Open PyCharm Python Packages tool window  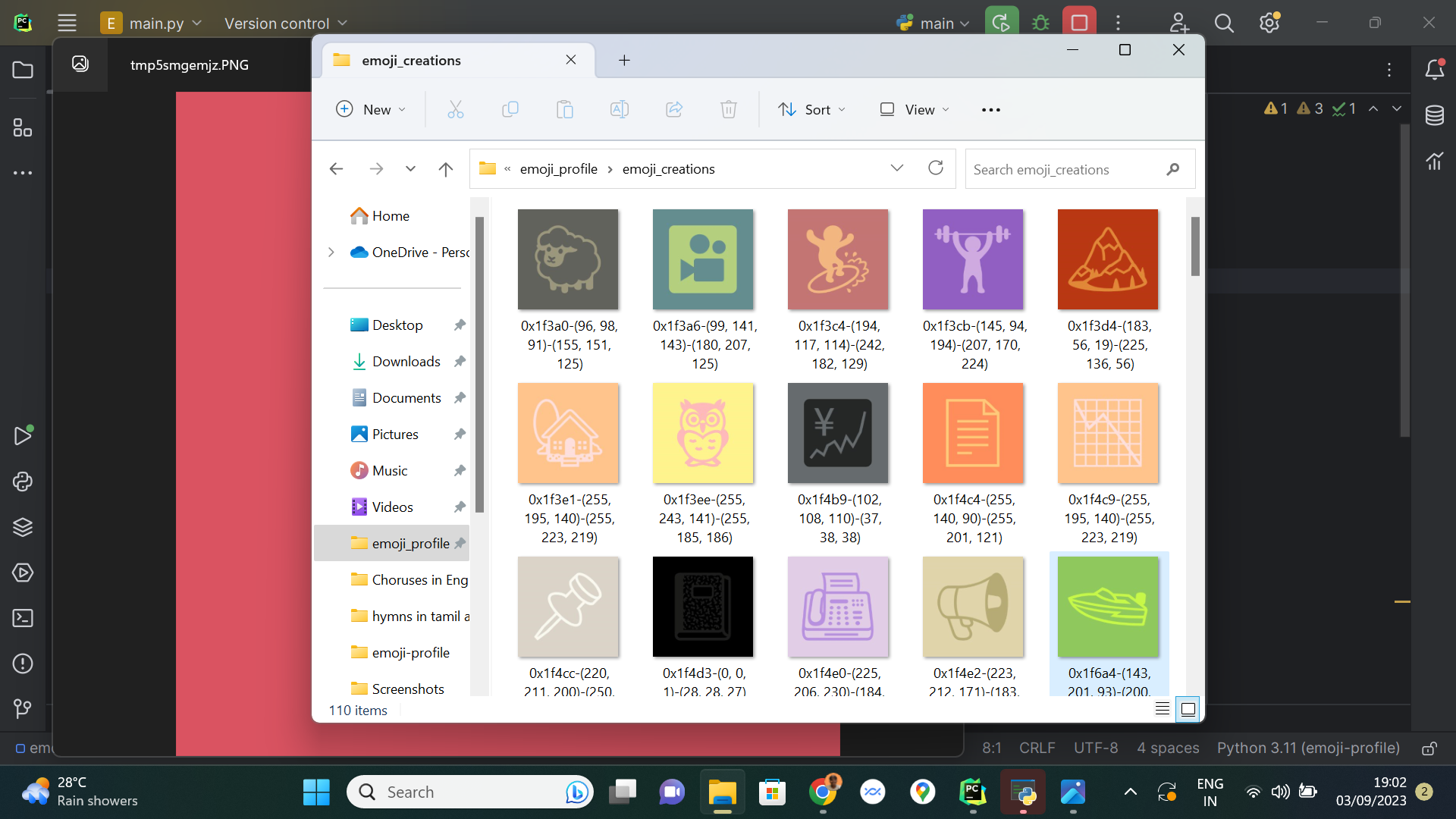tap(23, 527)
